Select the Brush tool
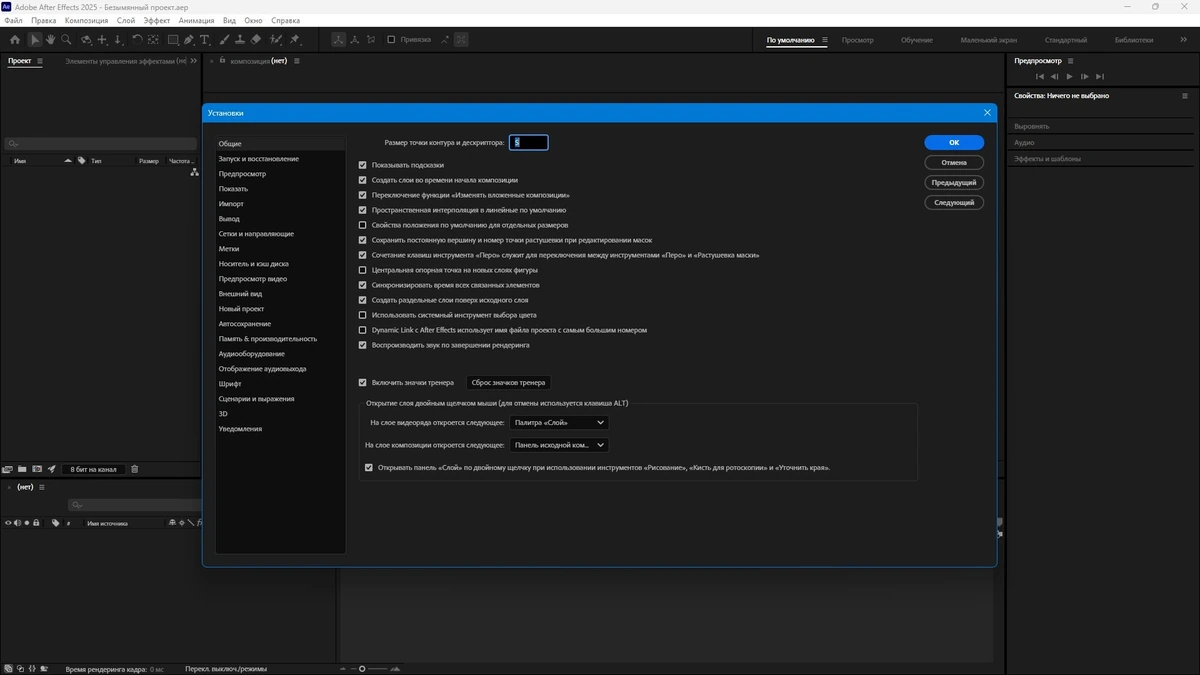 [x=223, y=40]
